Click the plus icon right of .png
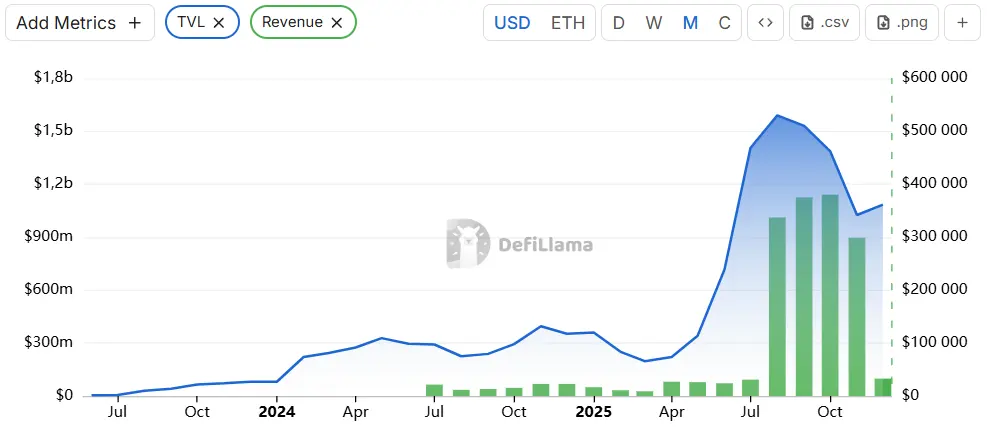Image resolution: width=987 pixels, height=427 pixels. tap(962, 23)
